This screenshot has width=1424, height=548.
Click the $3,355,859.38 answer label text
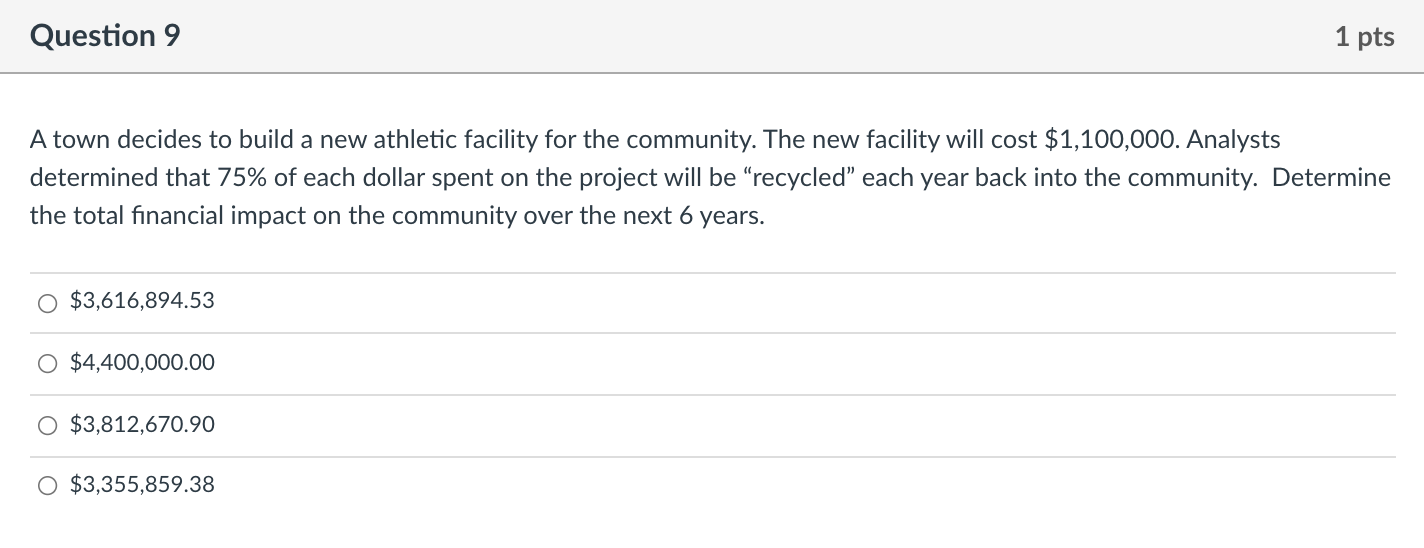tap(142, 485)
